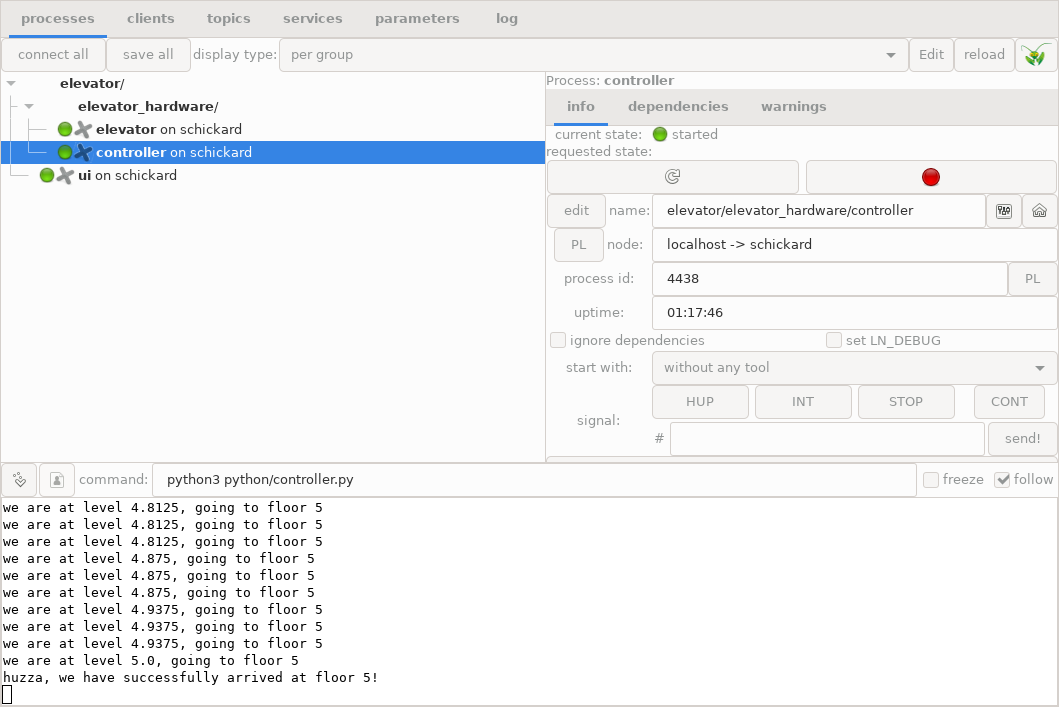1059x707 pixels.
Task: Open the parameters tab
Action: point(417,19)
